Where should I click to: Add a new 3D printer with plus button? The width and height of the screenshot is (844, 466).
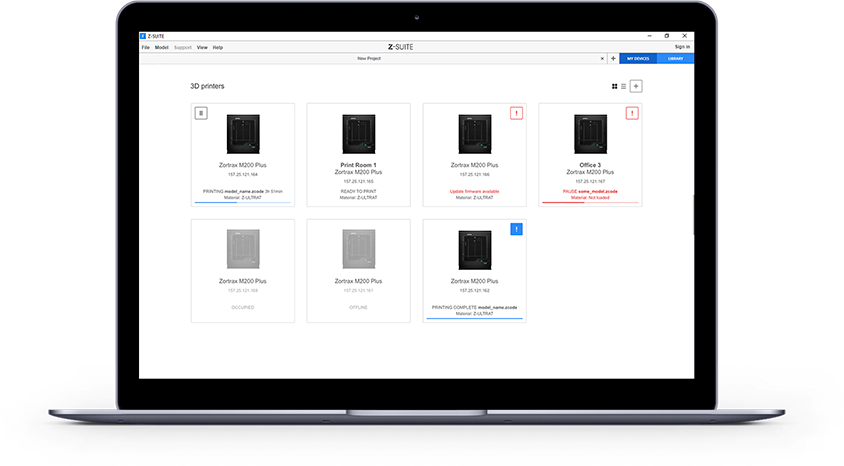[636, 86]
